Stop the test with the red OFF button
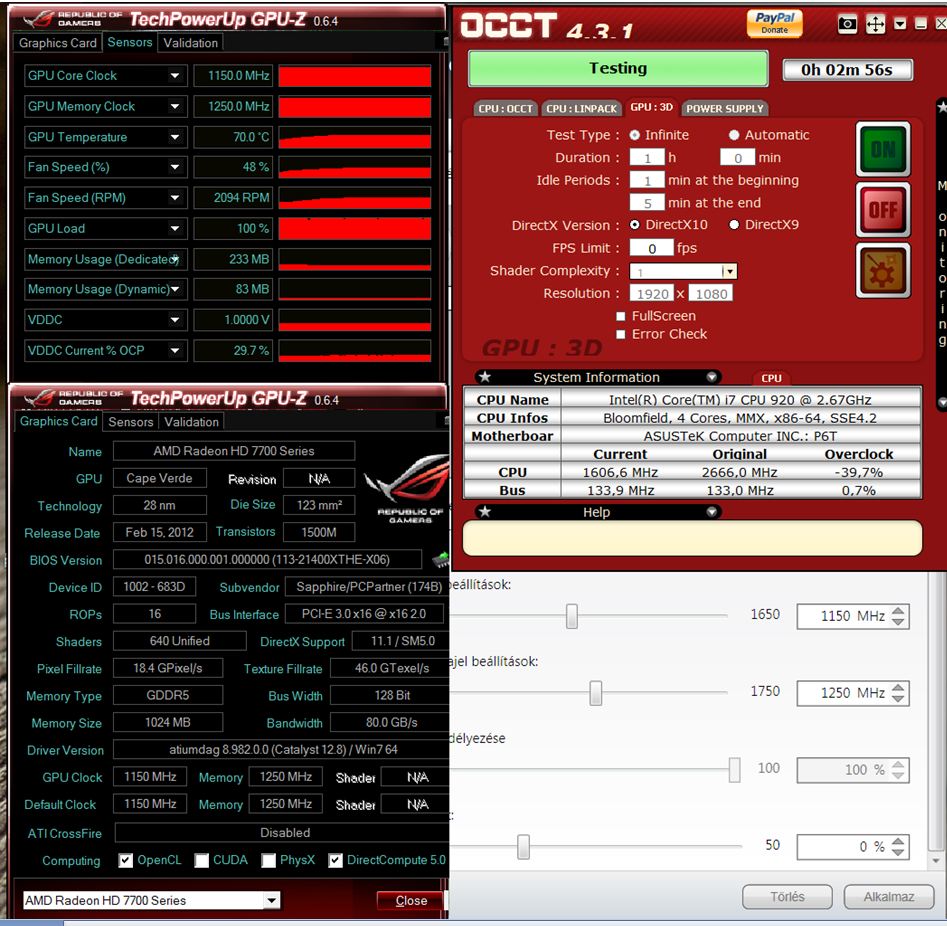Image resolution: width=947 pixels, height=926 pixels. pos(883,210)
